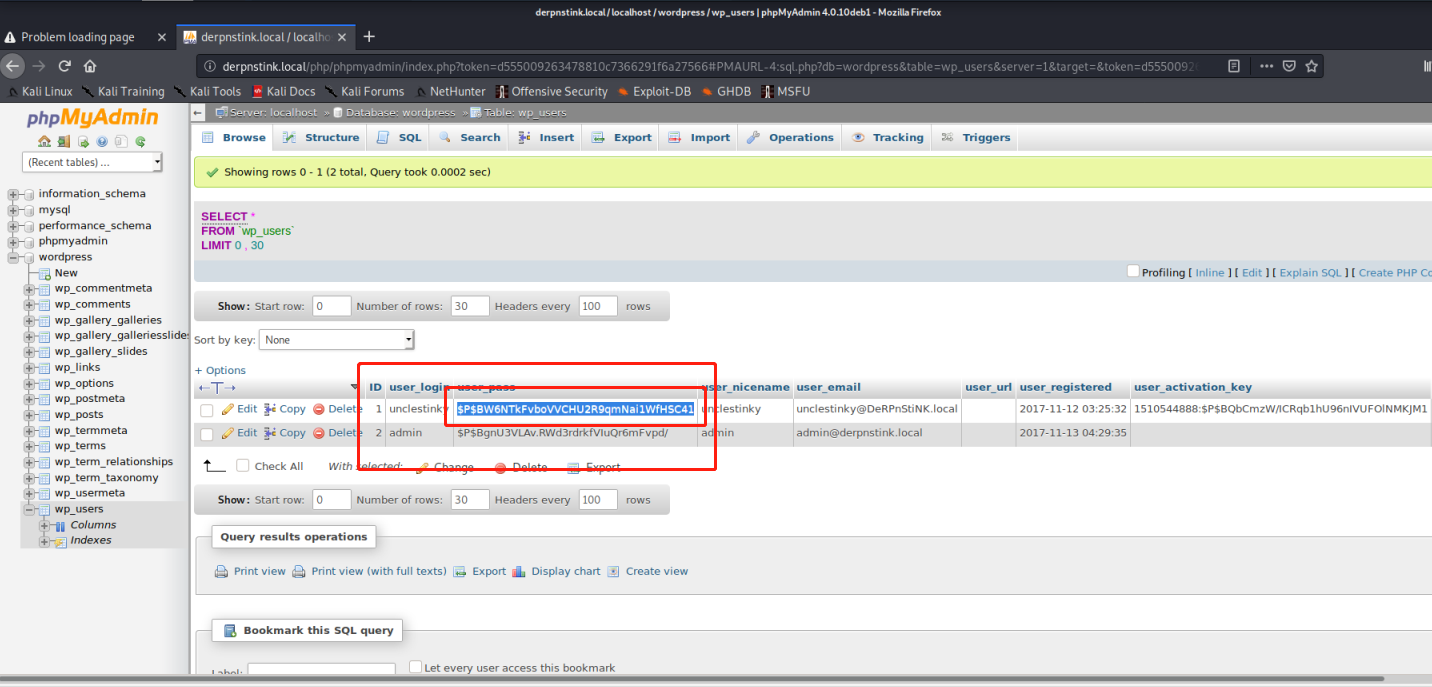Expand the Columns node under wp_users
The width and height of the screenshot is (1432, 687).
pos(44,525)
